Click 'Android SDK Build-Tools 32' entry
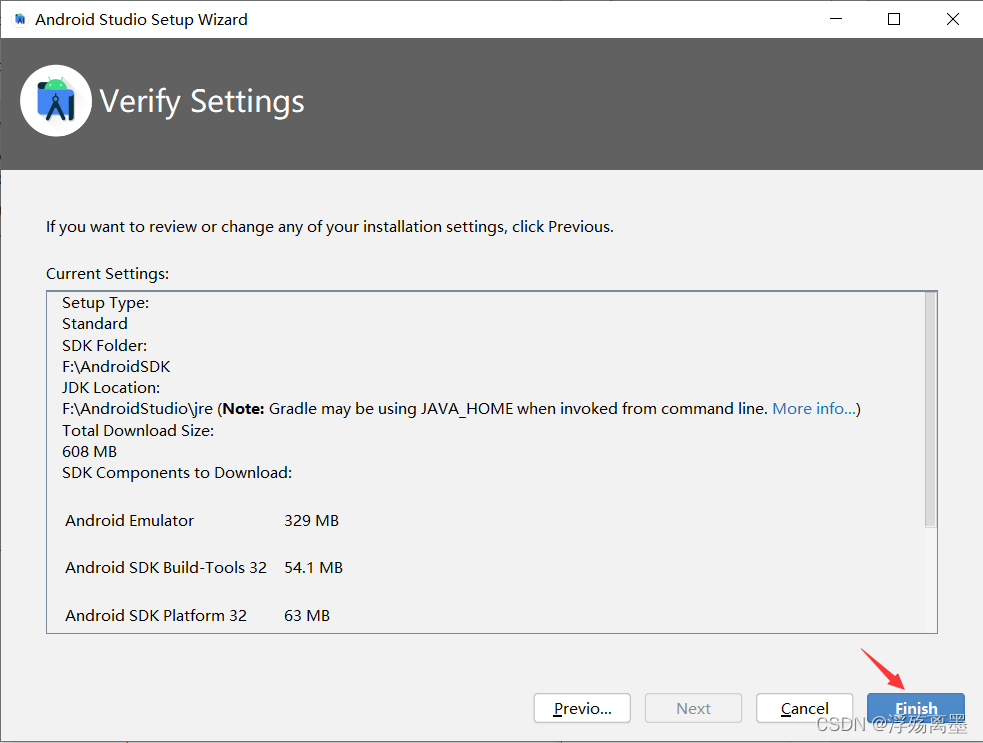 coord(166,567)
